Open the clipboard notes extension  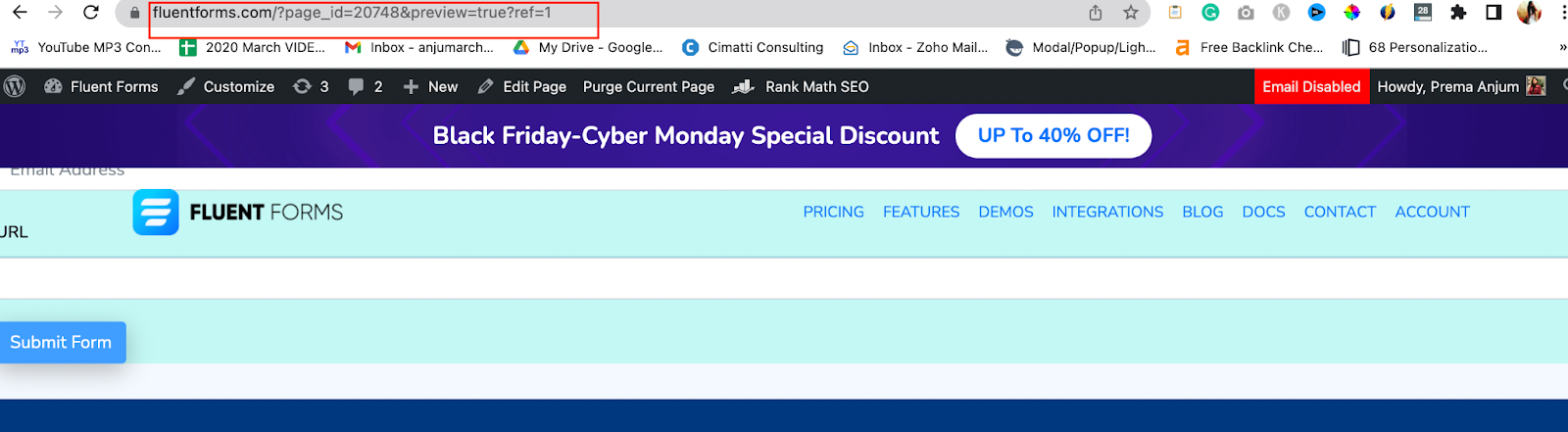tap(1175, 13)
